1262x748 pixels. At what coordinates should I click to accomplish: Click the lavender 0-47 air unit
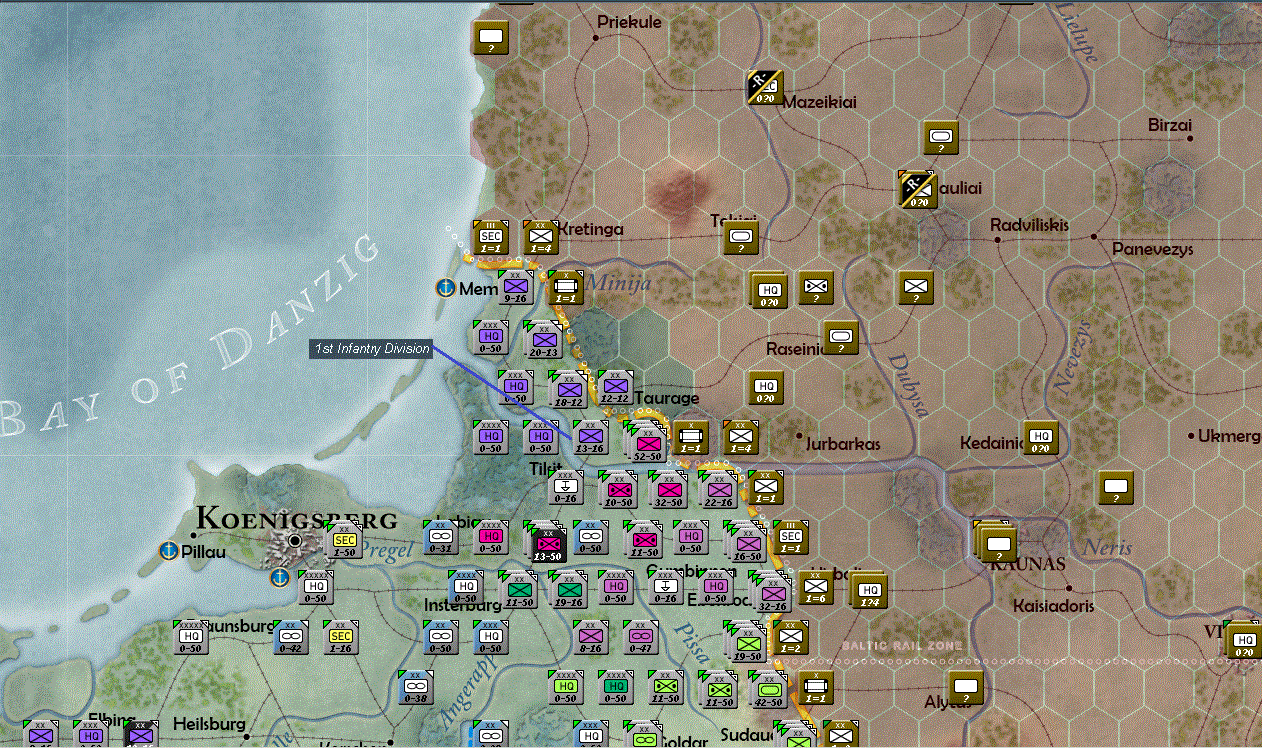tap(641, 638)
